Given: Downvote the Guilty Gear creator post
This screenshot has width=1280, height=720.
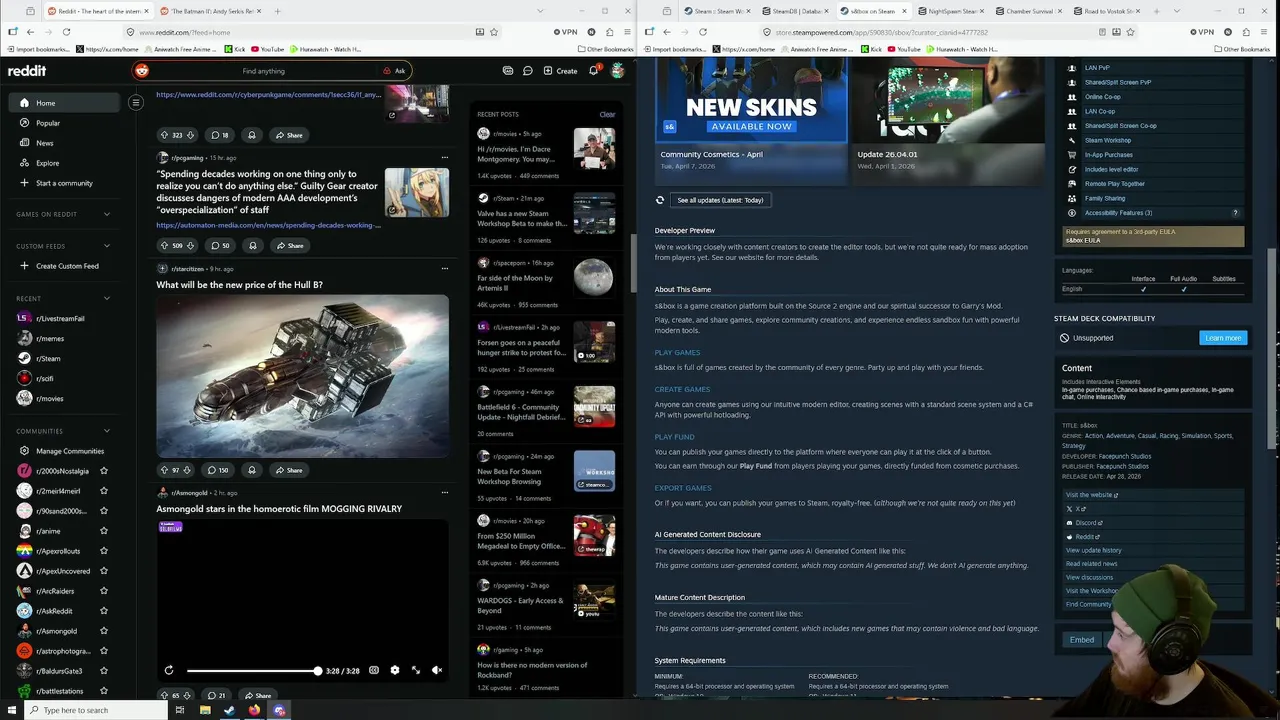Looking at the screenshot, I should [x=192, y=245].
